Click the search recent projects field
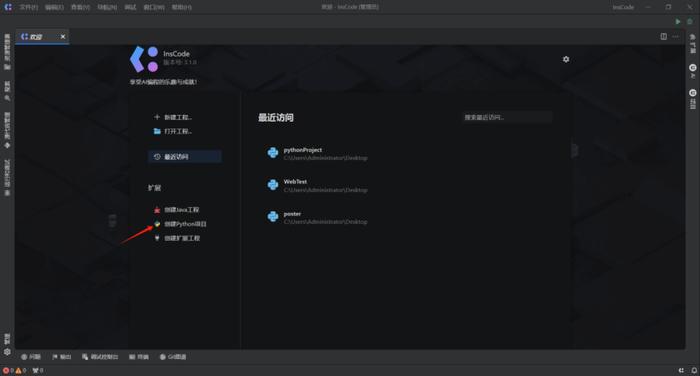This screenshot has height=376, width=700. click(x=507, y=117)
